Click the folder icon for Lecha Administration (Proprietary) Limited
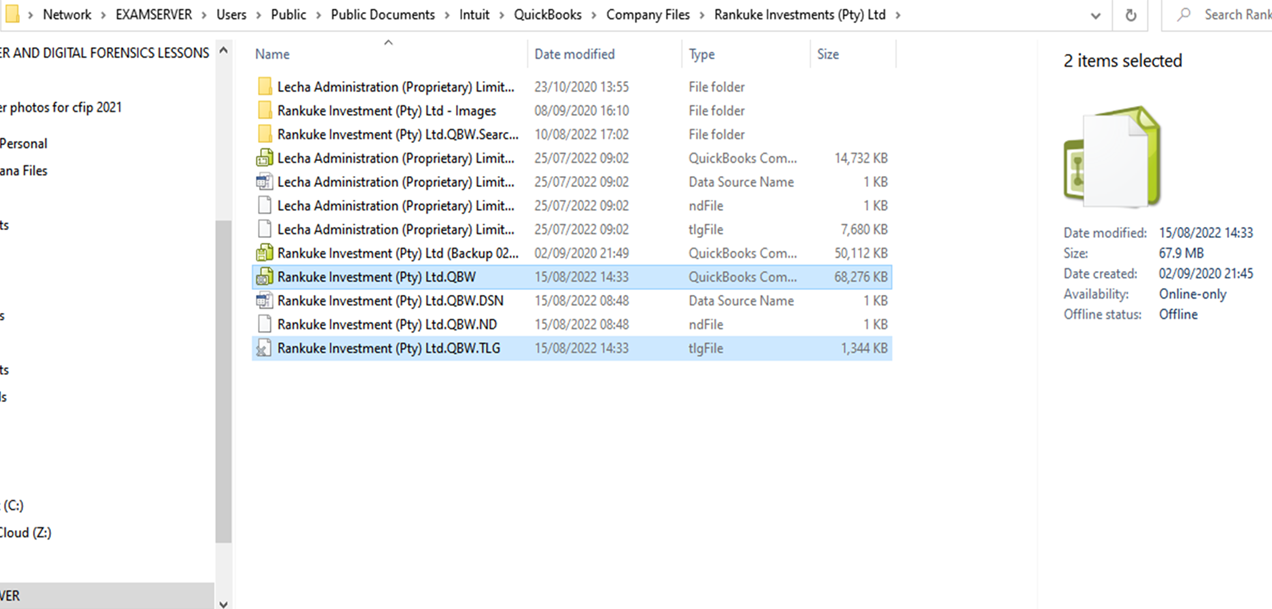Viewport: 1272px width, 609px height. (x=265, y=87)
